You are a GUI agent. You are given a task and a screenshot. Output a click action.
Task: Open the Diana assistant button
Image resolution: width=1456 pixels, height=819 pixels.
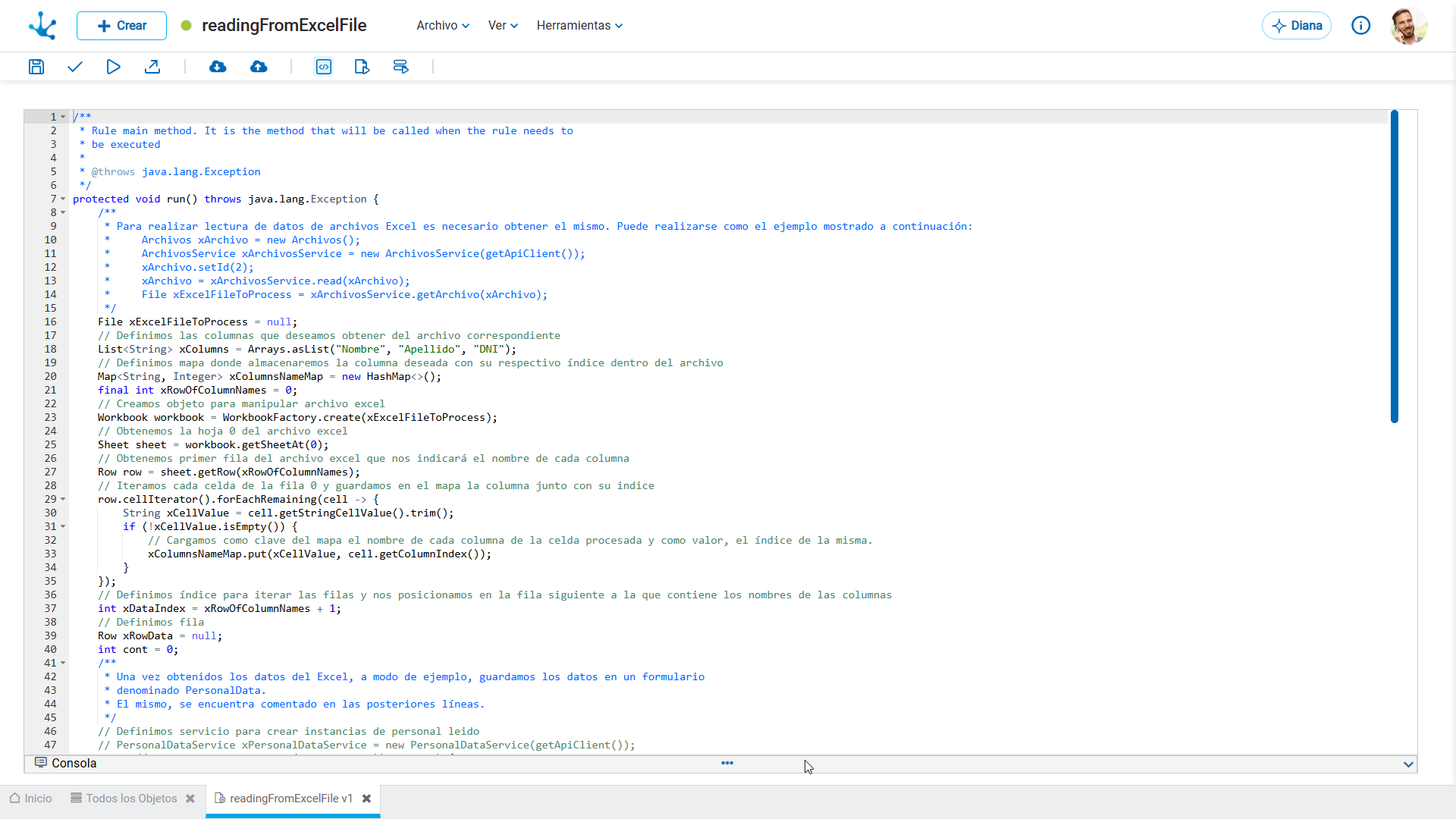(1297, 26)
